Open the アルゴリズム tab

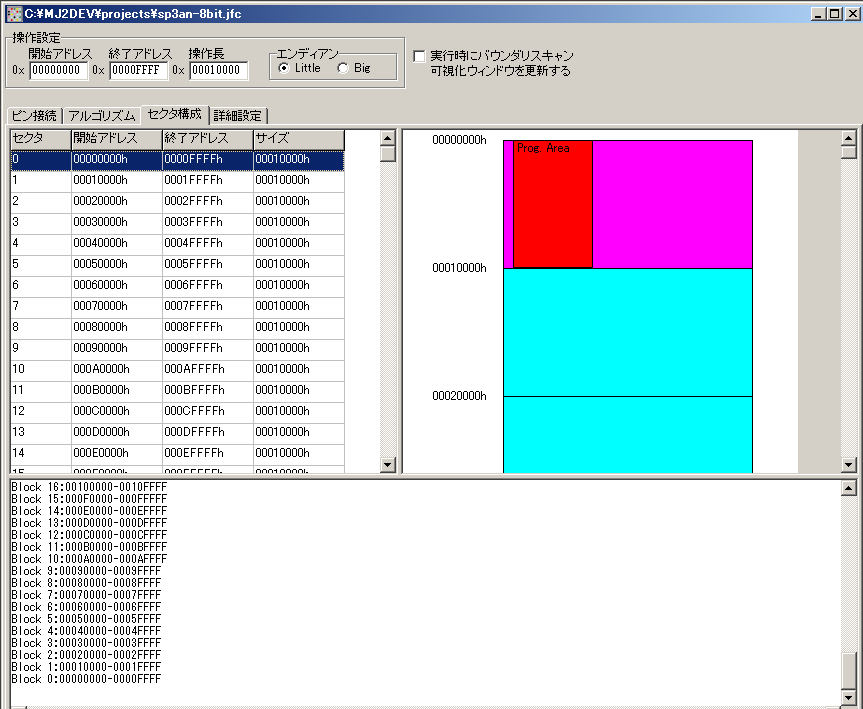(102, 115)
